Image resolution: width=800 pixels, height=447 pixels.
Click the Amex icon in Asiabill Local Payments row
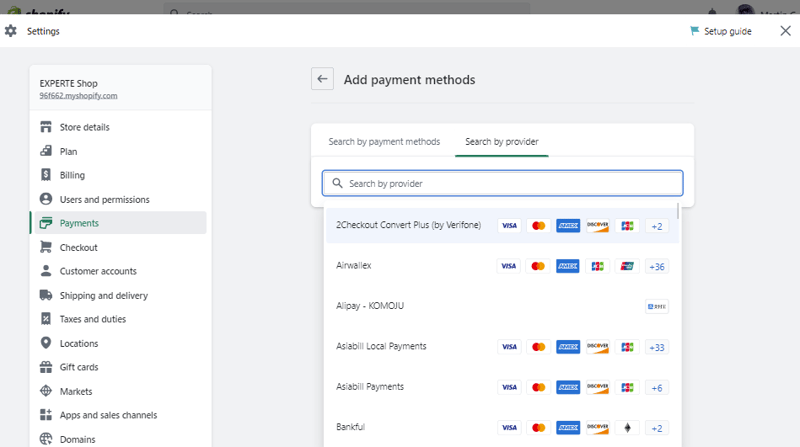(x=568, y=347)
